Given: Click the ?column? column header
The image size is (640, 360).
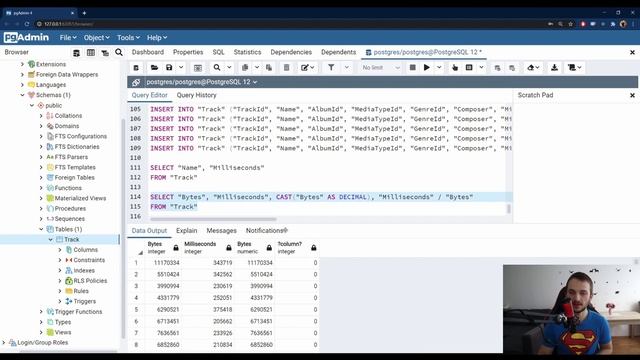Looking at the screenshot, I should [297, 248].
